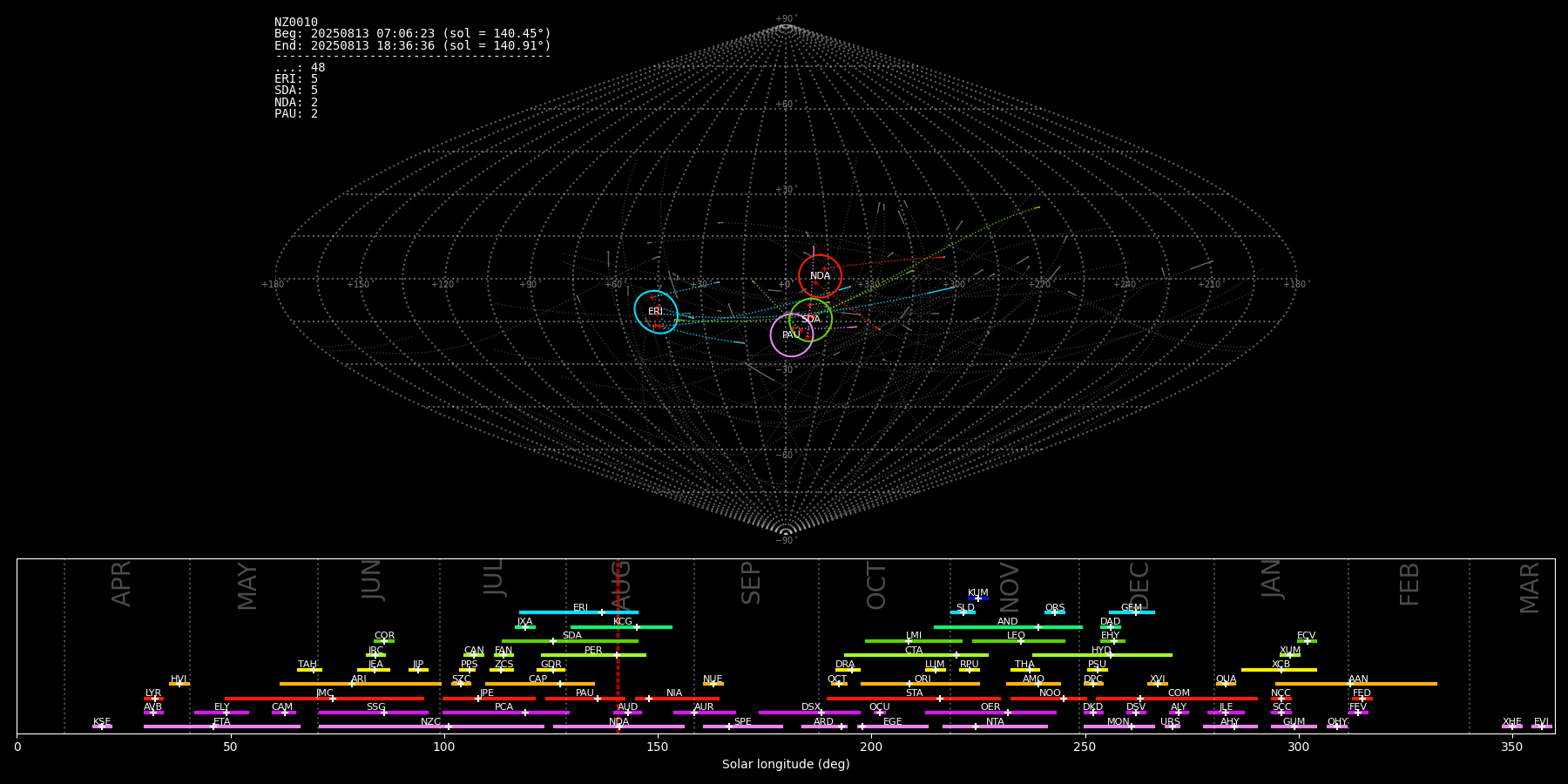Viewport: 1568px width, 784px height.
Task: Click the orange CAP shower bar
Action: pyautogui.click(x=540, y=684)
